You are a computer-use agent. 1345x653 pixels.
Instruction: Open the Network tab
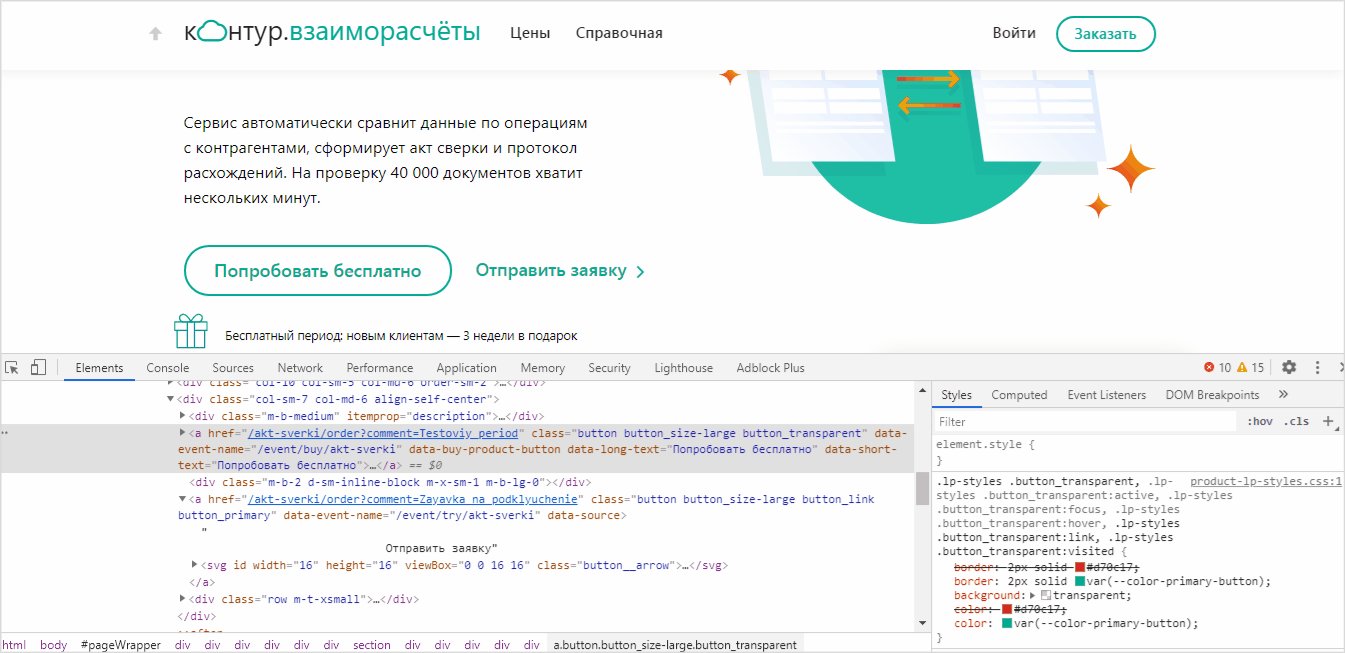tap(300, 367)
